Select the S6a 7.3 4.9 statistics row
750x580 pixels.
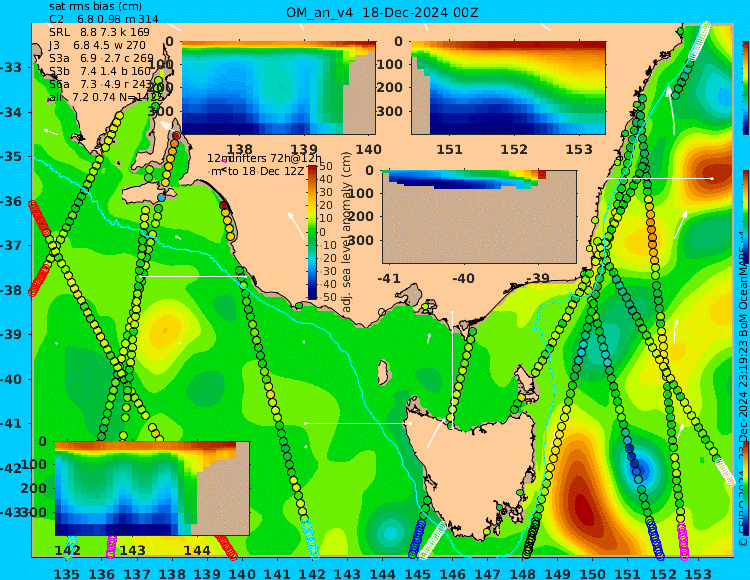pos(101,84)
